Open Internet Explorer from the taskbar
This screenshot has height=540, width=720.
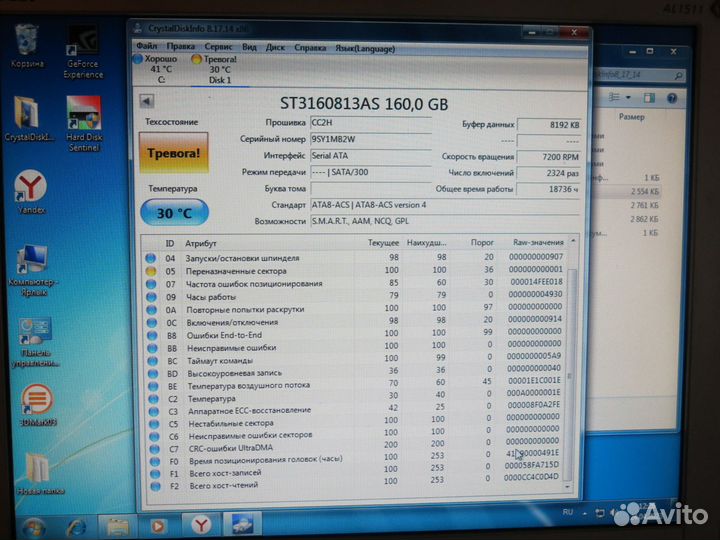(76, 527)
